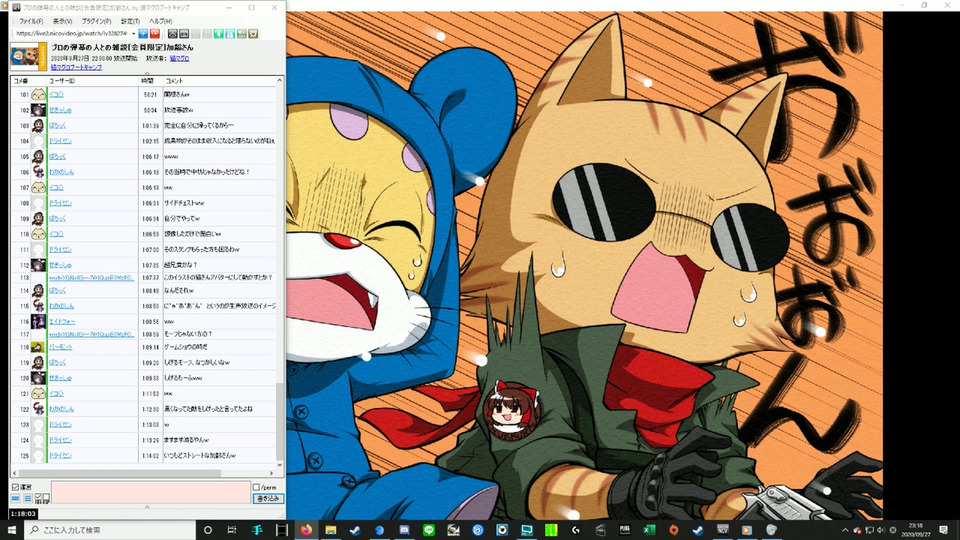Open the Logicool G Hub taskbar icon

(x=576, y=530)
